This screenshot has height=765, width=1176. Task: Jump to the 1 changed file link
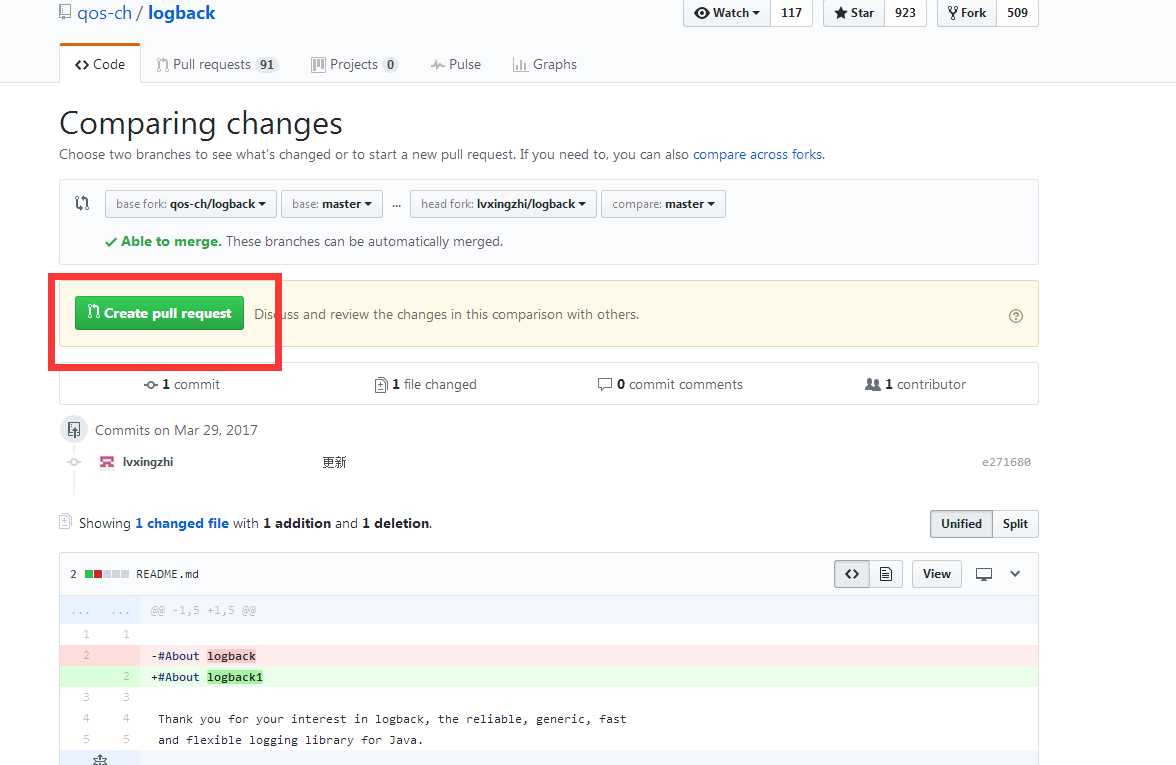click(182, 524)
